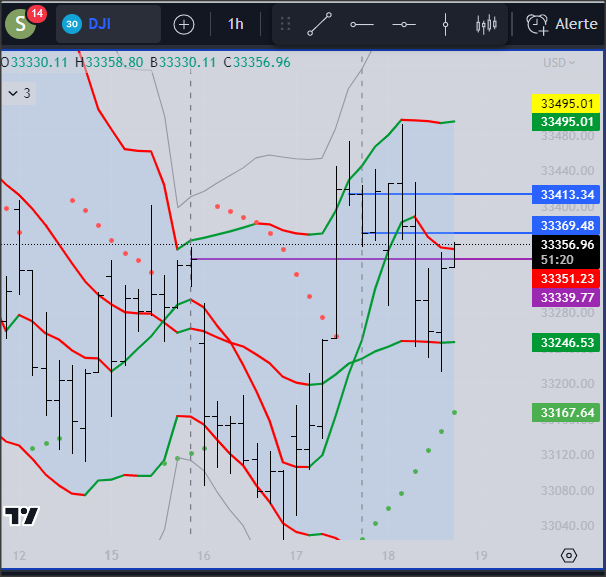Click the compare or add symbol plus icon
This screenshot has width=606, height=577.
[184, 25]
